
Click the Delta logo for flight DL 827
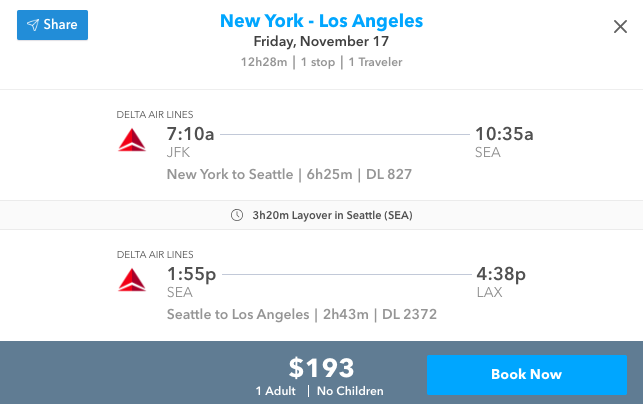[x=132, y=141]
